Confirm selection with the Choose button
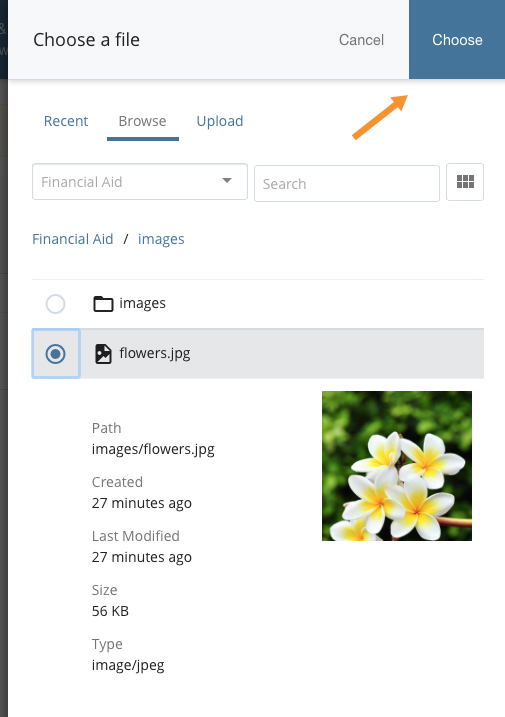505x717 pixels. point(457,40)
